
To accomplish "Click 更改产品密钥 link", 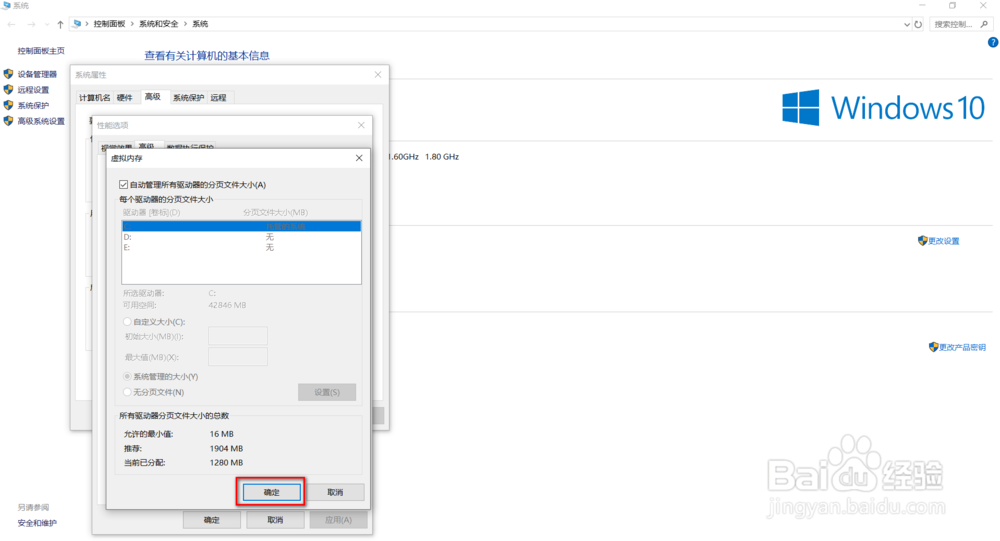I will (x=962, y=347).
